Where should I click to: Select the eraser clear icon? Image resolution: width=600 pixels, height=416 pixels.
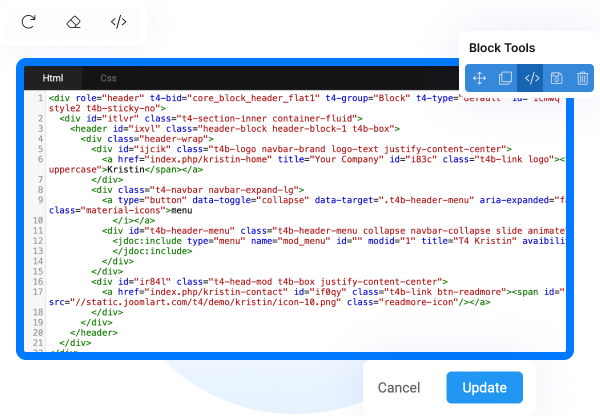coord(73,22)
